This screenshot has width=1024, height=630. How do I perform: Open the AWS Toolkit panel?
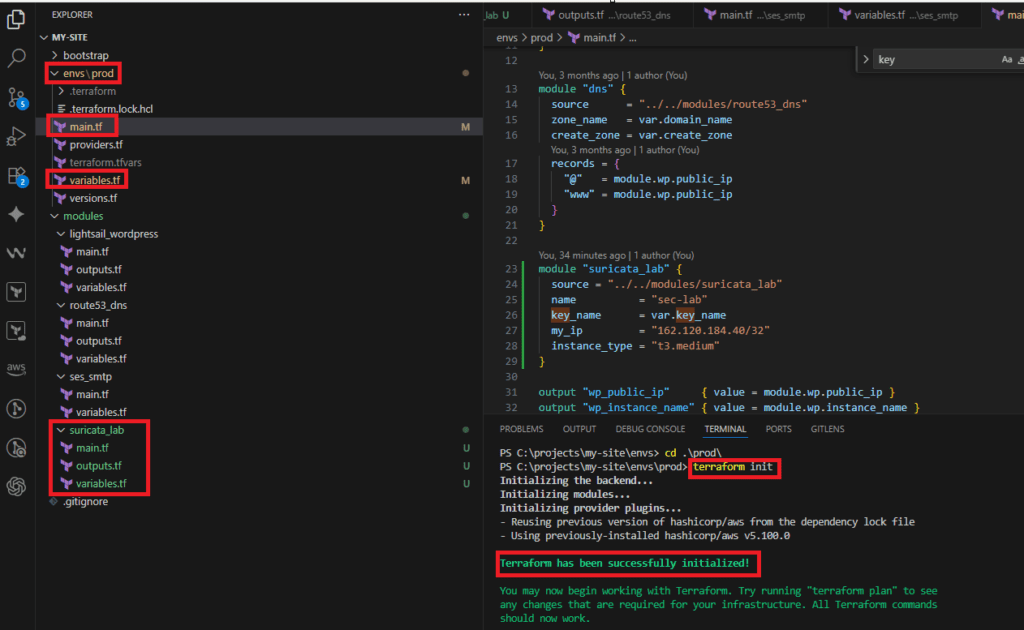pyautogui.click(x=16, y=369)
